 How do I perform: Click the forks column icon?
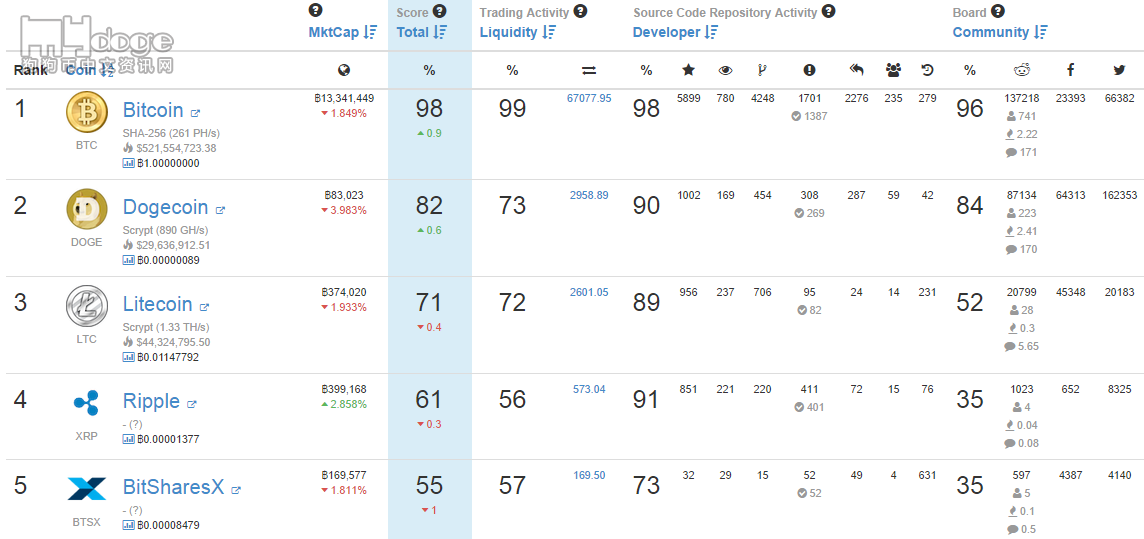pyautogui.click(x=762, y=70)
